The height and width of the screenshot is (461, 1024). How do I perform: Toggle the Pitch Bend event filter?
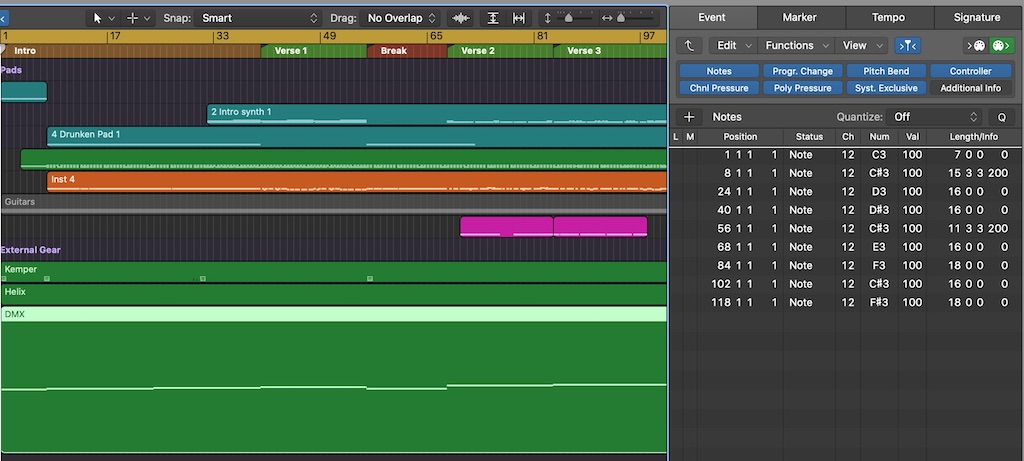tap(886, 71)
